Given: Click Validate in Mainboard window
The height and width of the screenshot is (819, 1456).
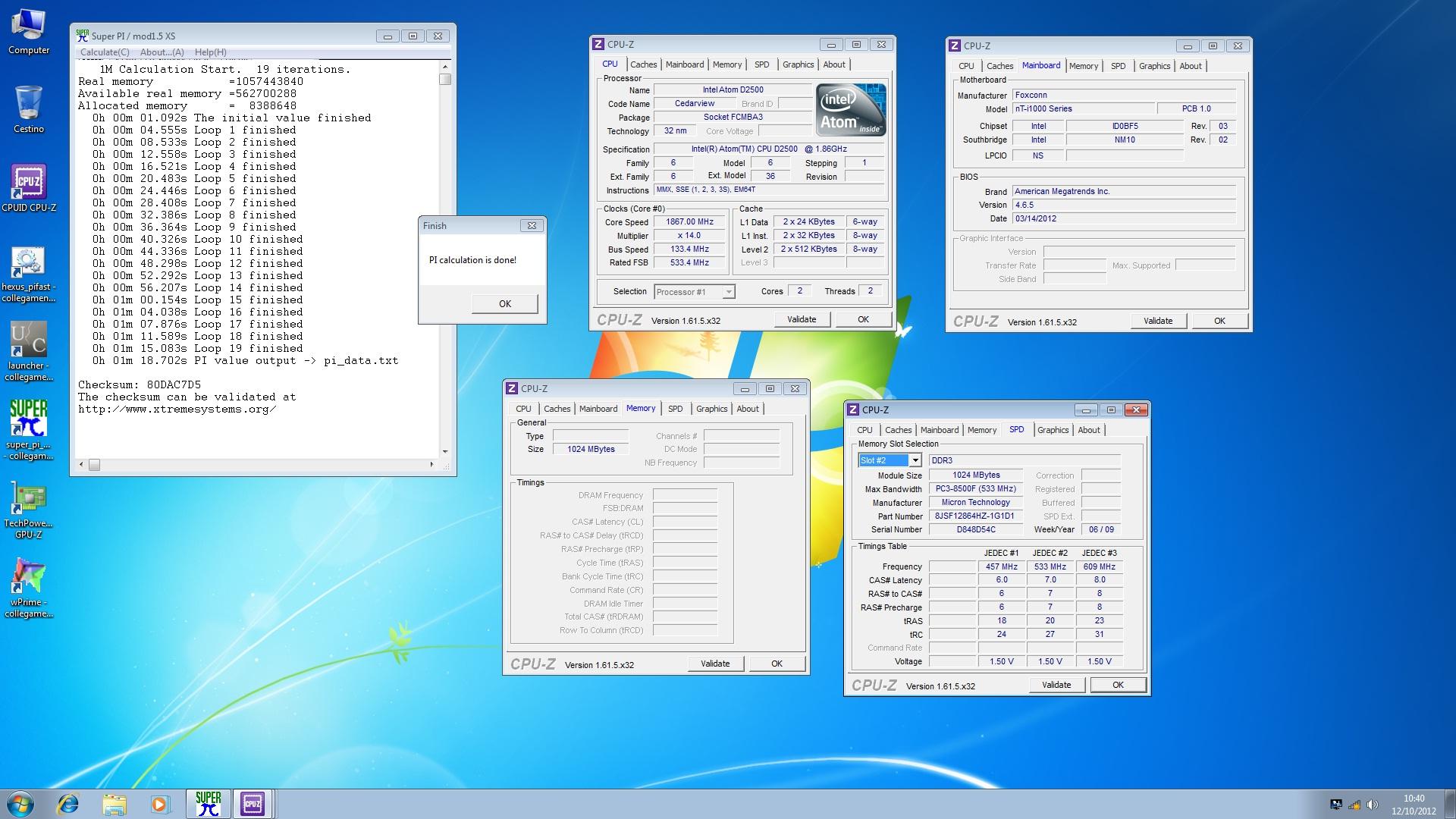Looking at the screenshot, I should 1158,321.
